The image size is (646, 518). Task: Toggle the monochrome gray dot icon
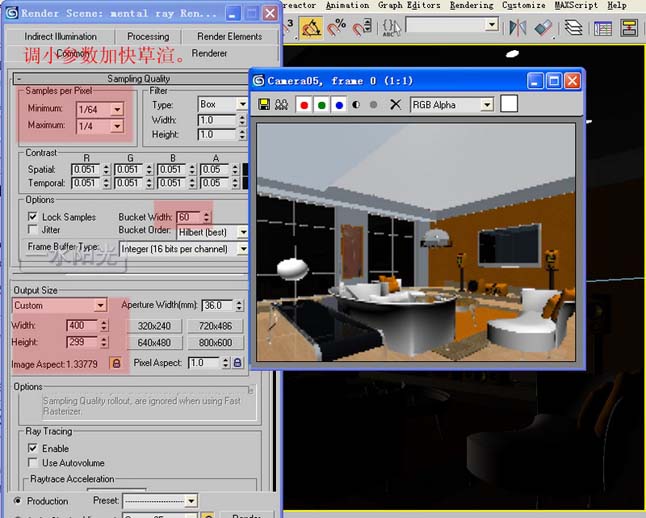pos(374,105)
